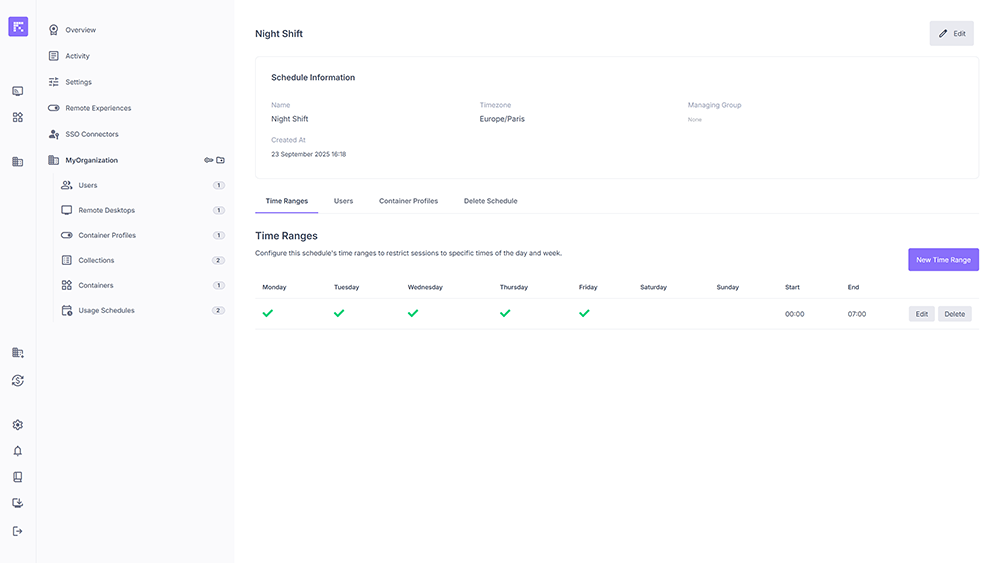Click Edit button next to Night Shift title
1000x563 pixels.
951,33
